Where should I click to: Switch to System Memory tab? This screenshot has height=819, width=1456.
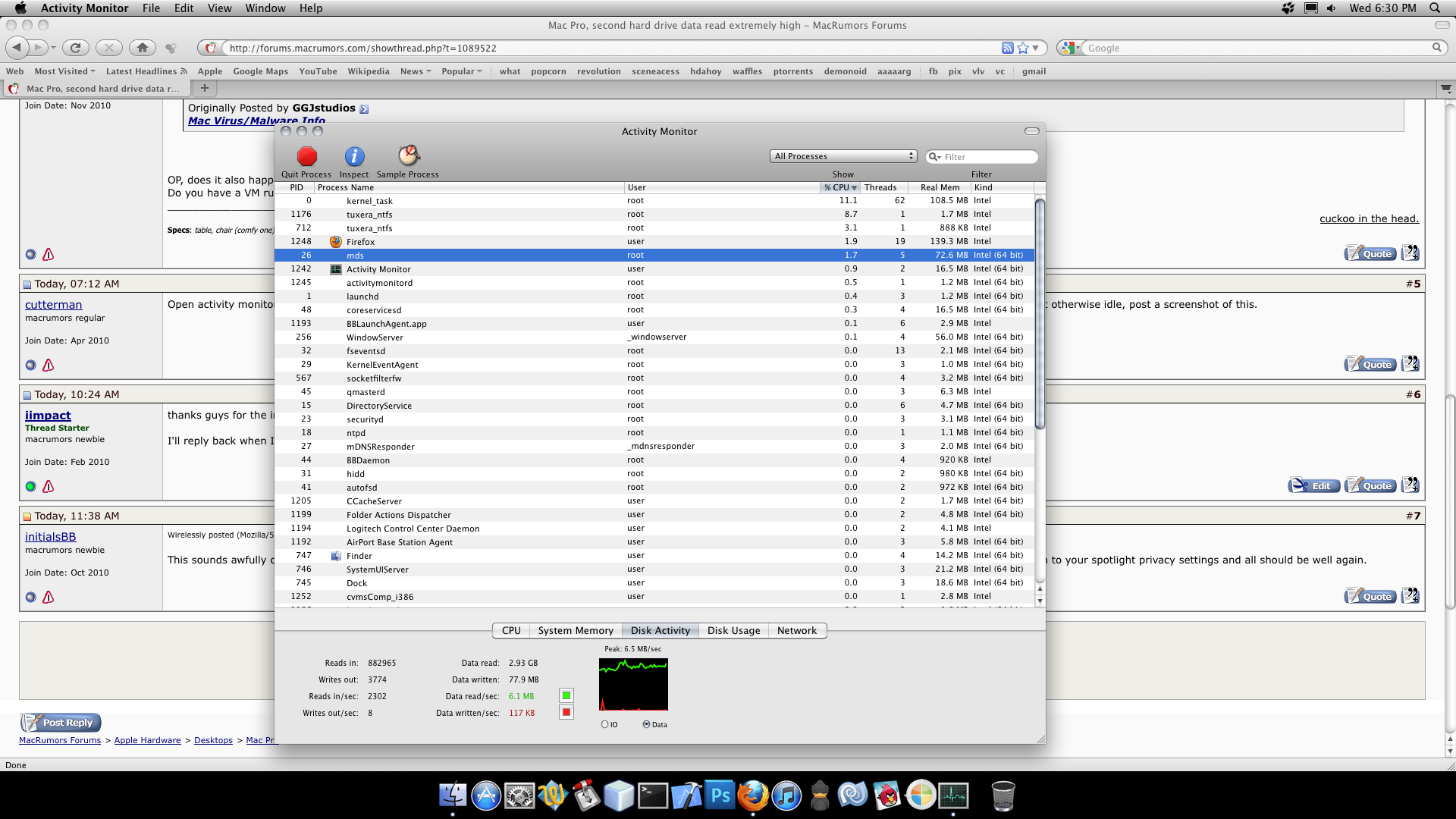[x=576, y=630]
